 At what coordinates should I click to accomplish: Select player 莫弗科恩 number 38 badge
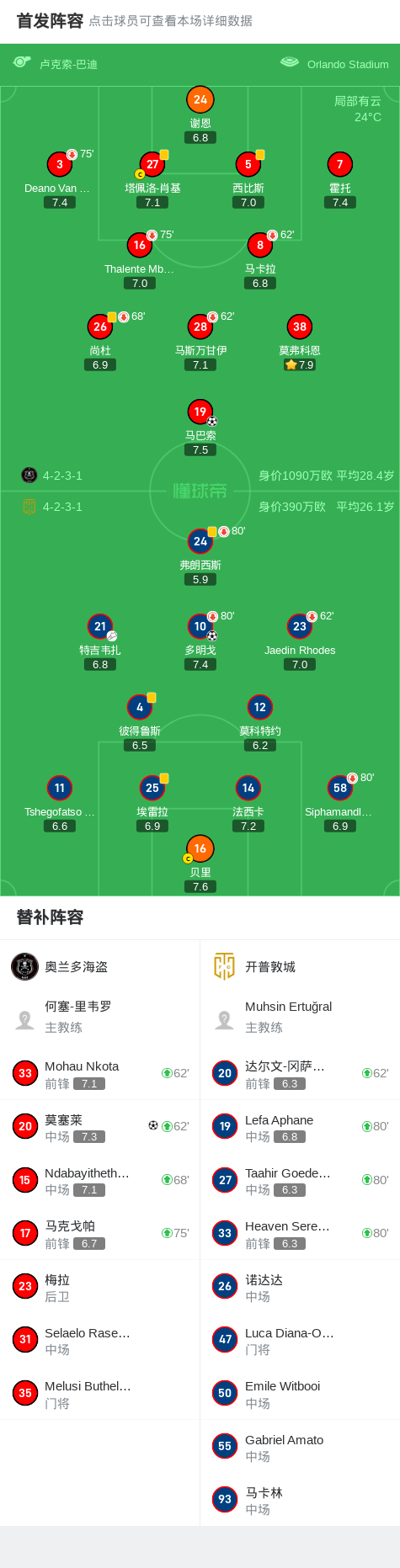tap(300, 327)
